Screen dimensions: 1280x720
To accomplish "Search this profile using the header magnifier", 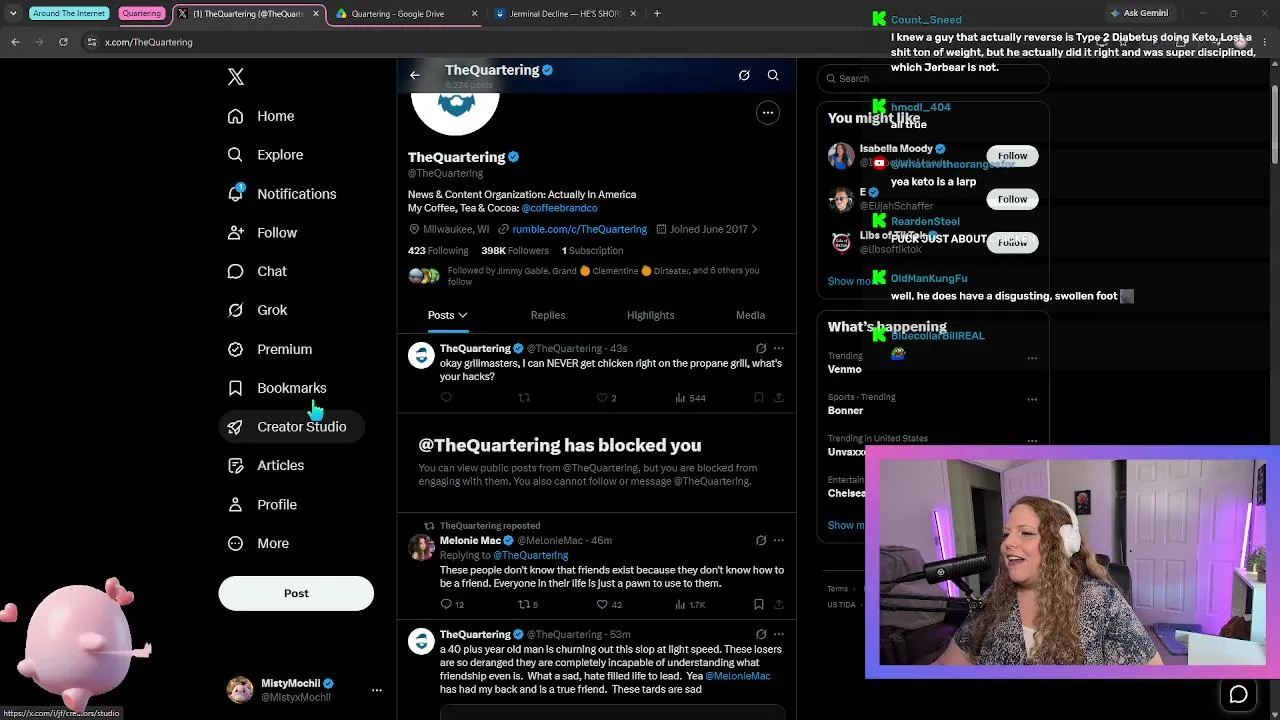I will 773,75.
